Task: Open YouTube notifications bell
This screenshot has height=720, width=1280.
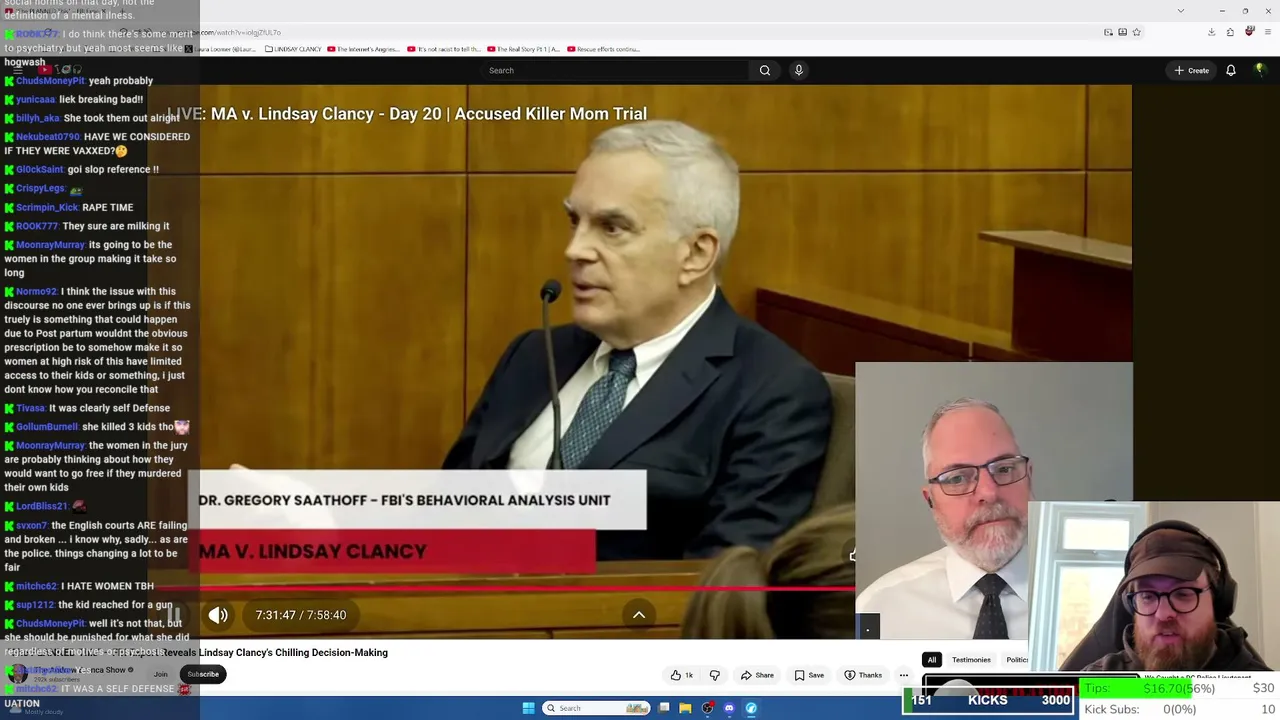Action: 1231,70
